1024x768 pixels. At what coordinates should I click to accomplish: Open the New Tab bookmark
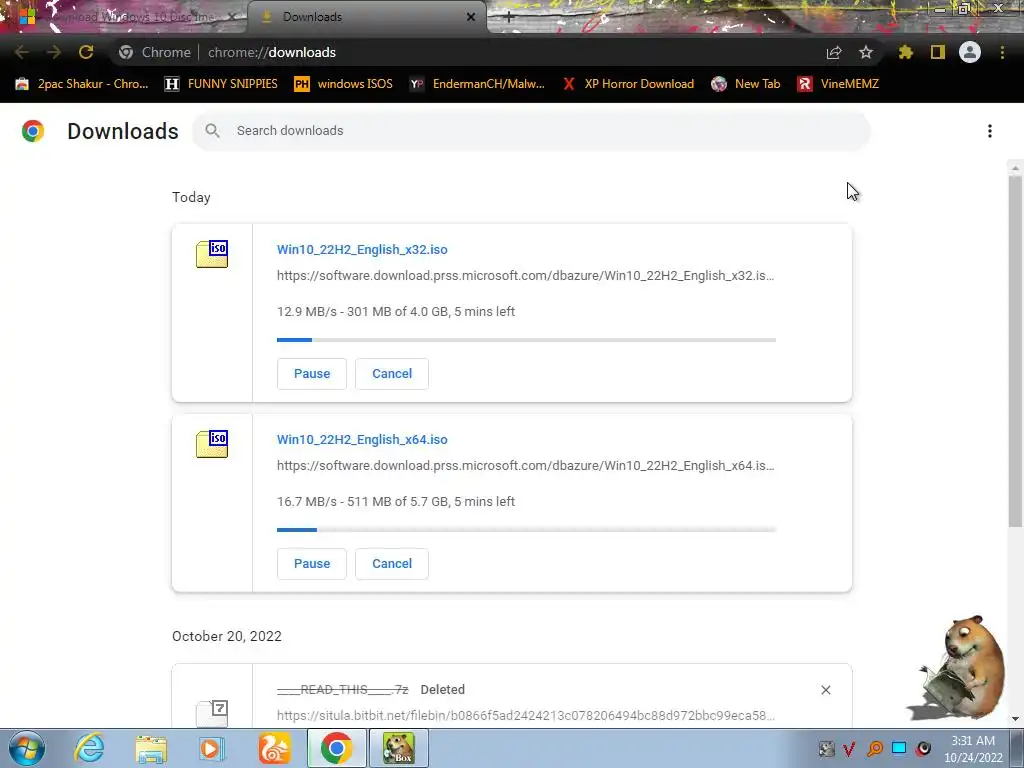(746, 84)
